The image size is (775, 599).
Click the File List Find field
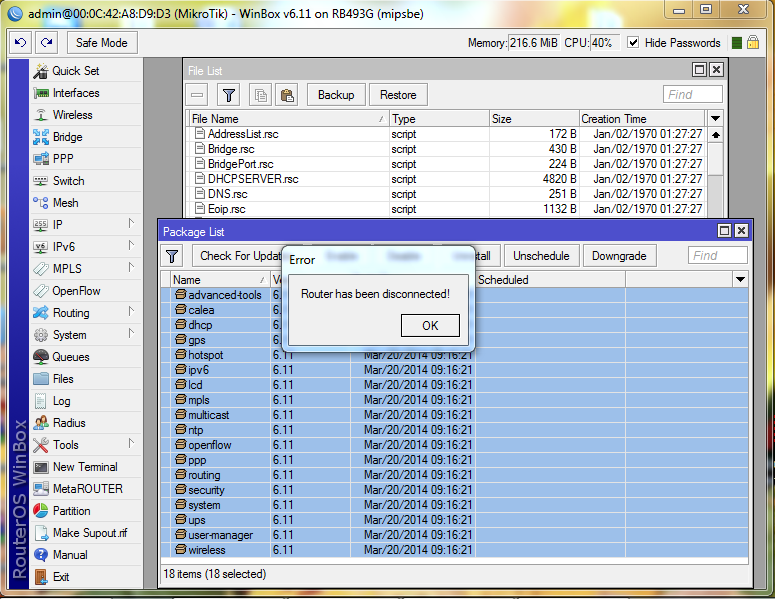(692, 94)
